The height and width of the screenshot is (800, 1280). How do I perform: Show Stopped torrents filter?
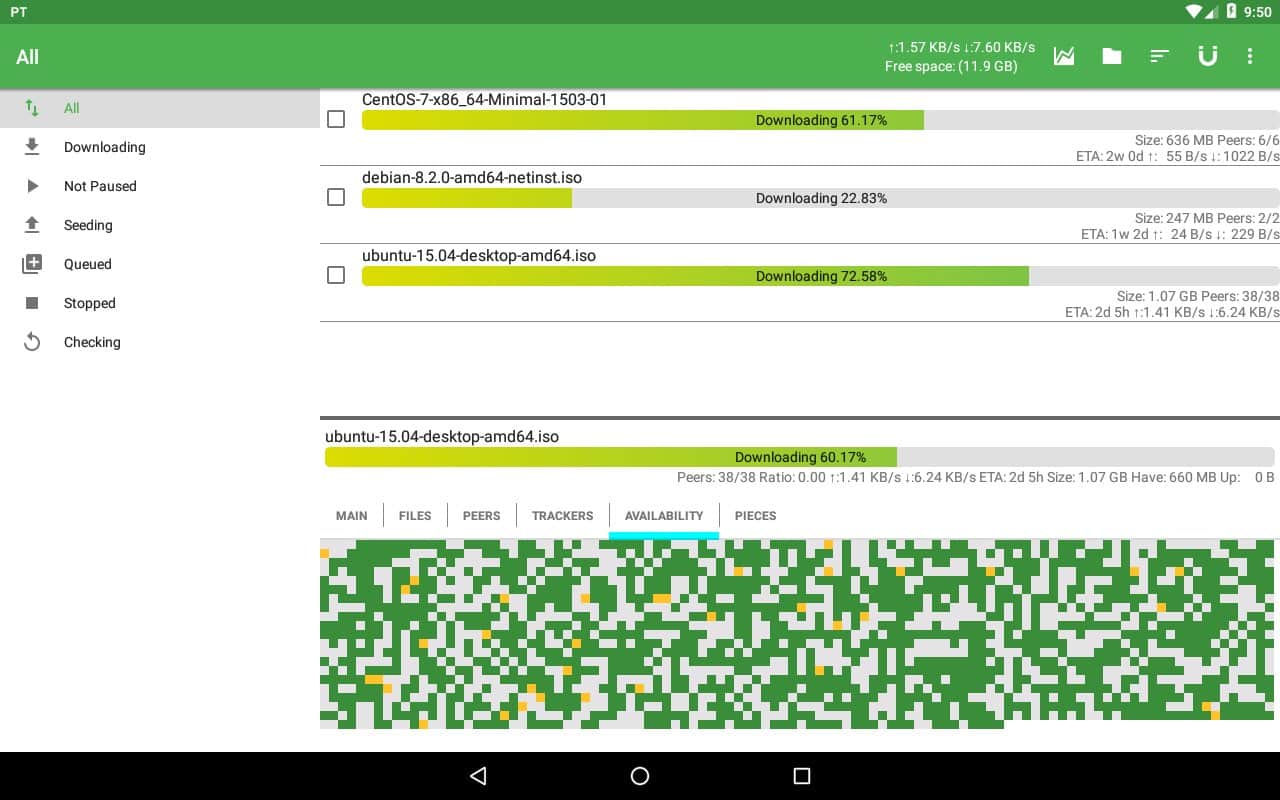click(89, 303)
